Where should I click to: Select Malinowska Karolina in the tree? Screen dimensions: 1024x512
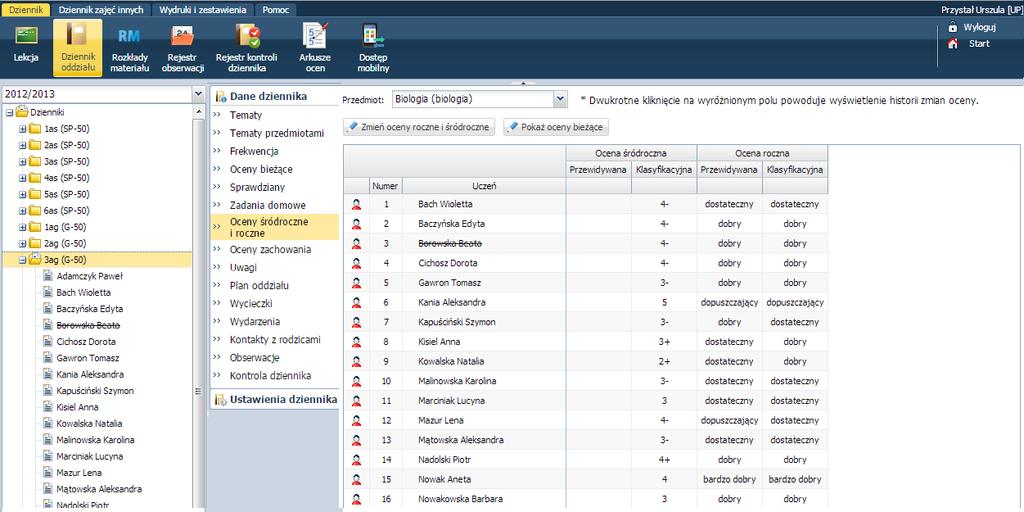tap(95, 440)
